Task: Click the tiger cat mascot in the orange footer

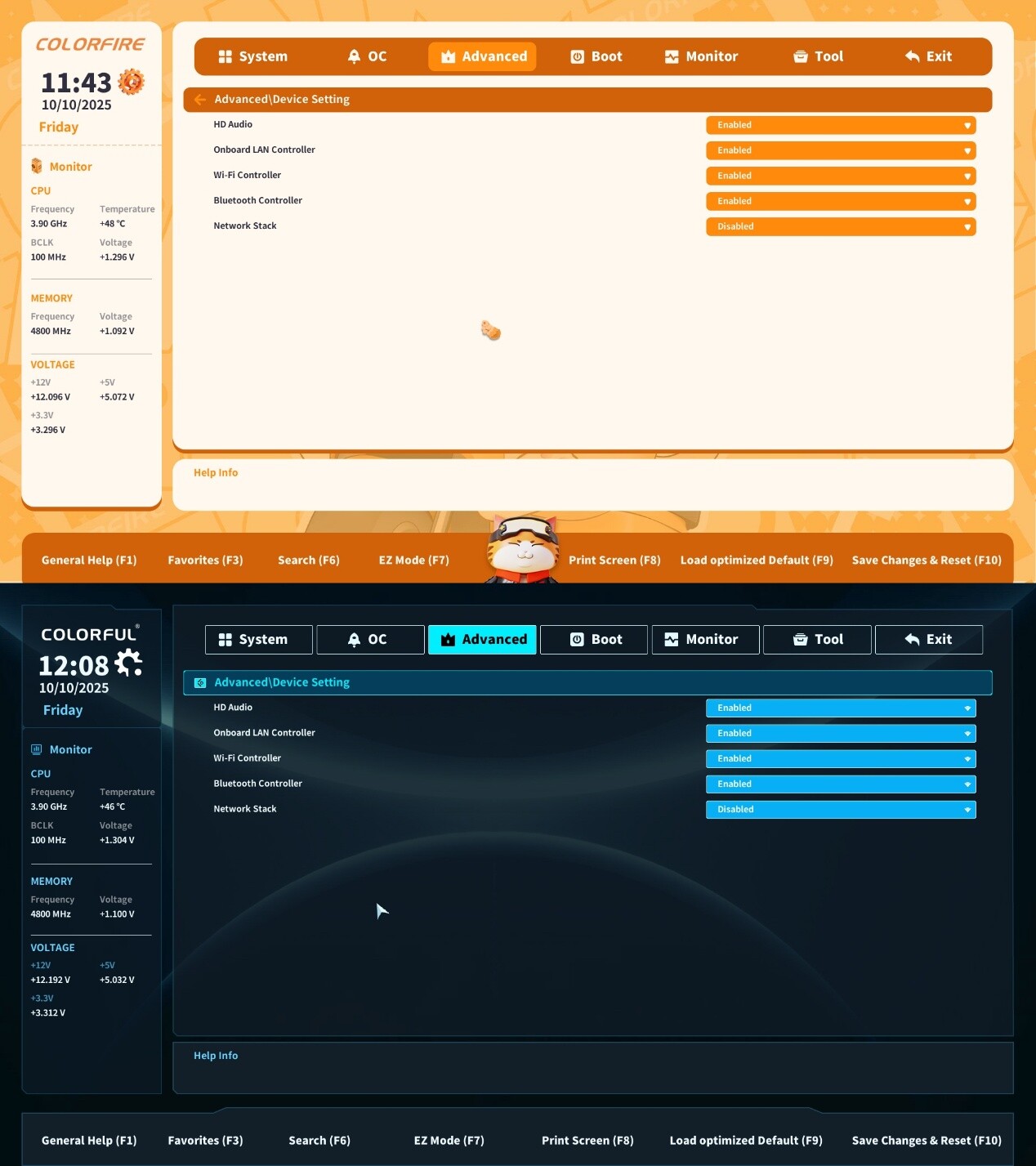Action: coord(522,548)
